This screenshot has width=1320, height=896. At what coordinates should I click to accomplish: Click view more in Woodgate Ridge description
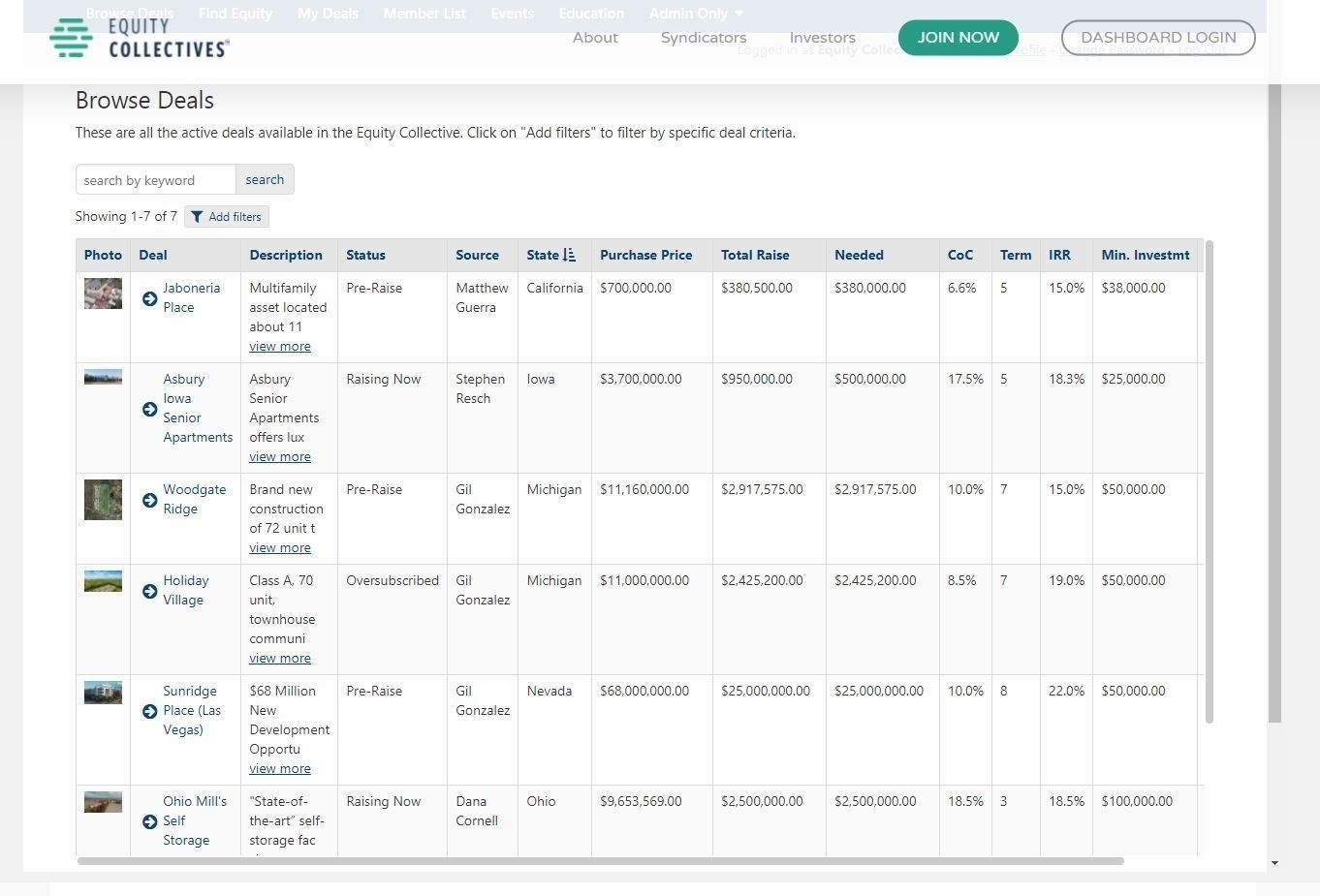pyautogui.click(x=280, y=548)
